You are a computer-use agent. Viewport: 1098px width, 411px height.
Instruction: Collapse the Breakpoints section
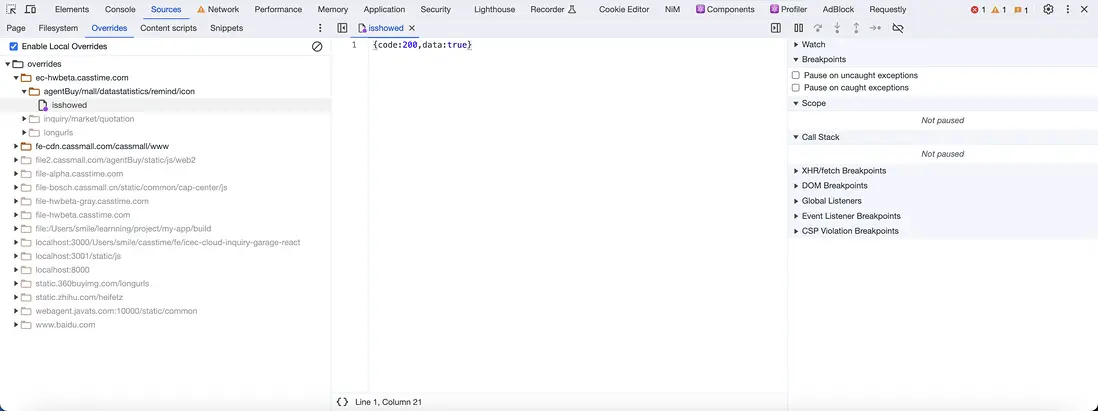pos(796,60)
